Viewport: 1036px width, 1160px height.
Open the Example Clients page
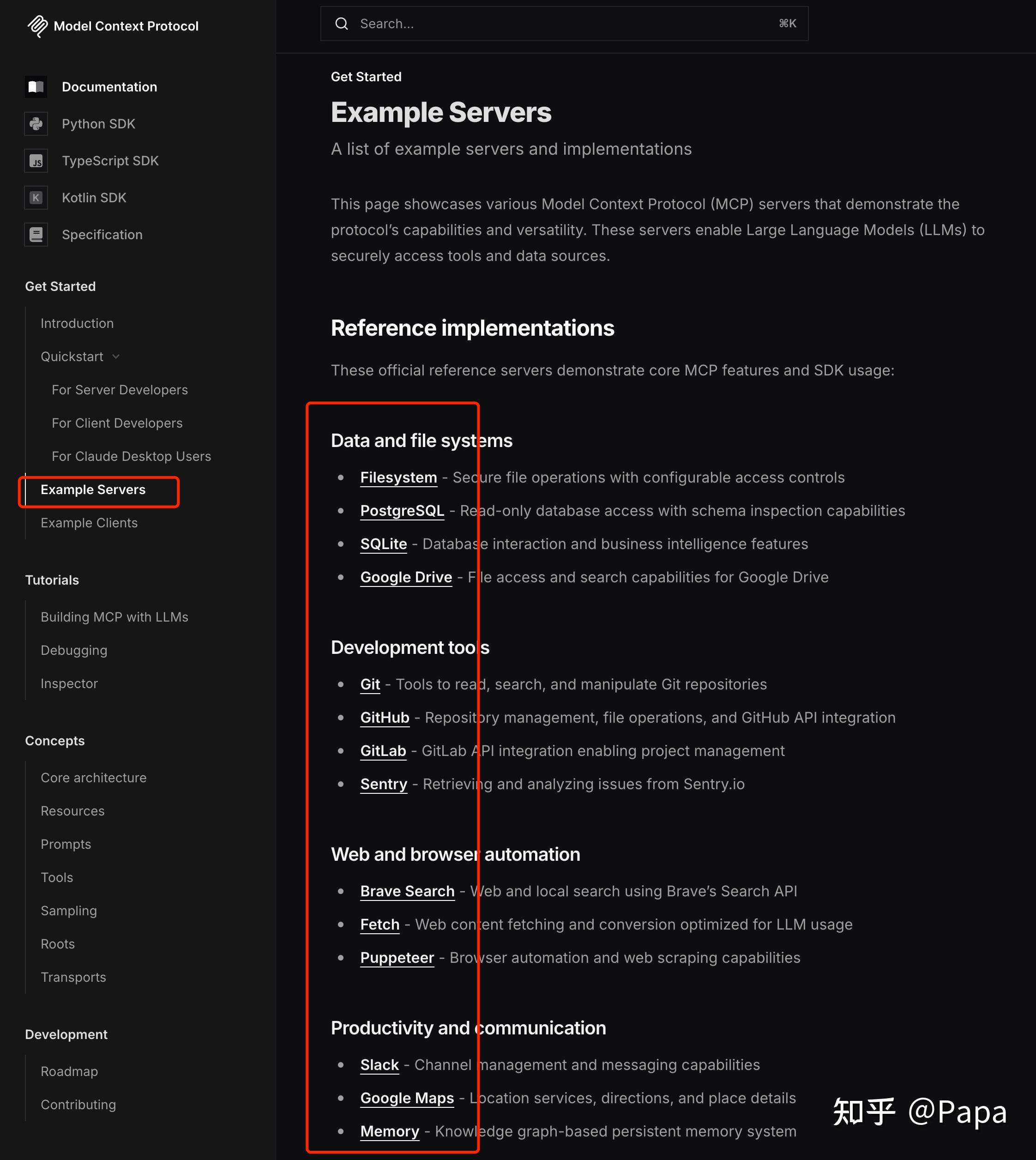click(x=89, y=523)
